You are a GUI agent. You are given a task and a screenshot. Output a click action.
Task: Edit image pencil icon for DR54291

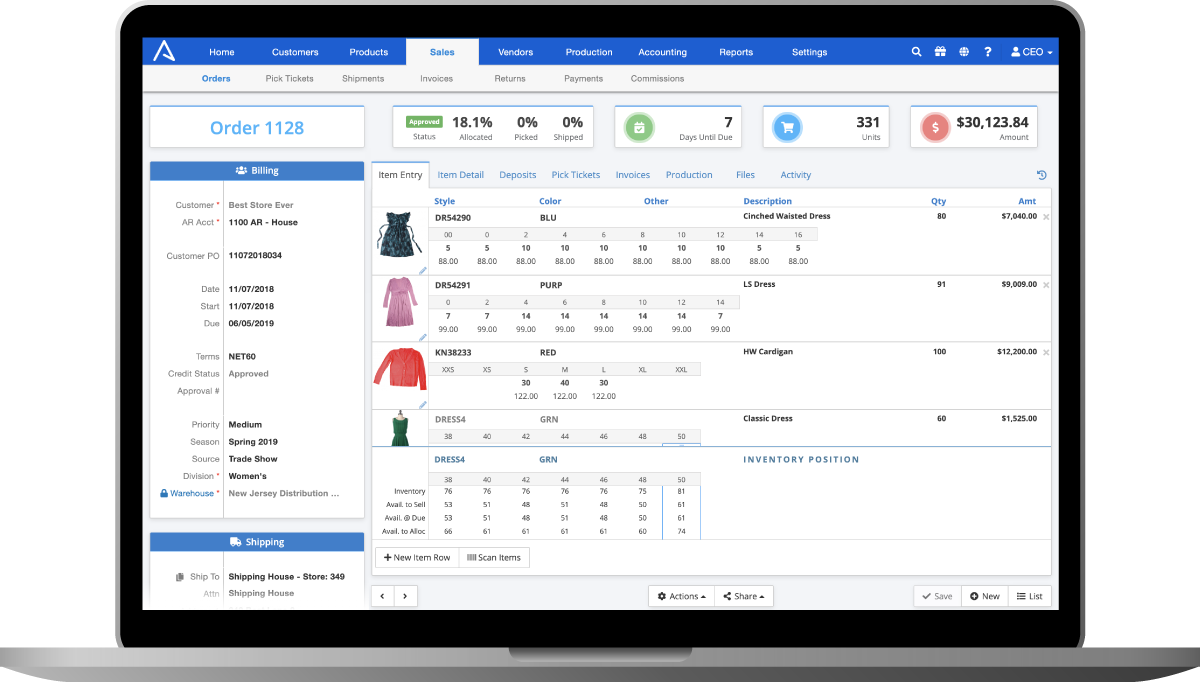tap(422, 338)
